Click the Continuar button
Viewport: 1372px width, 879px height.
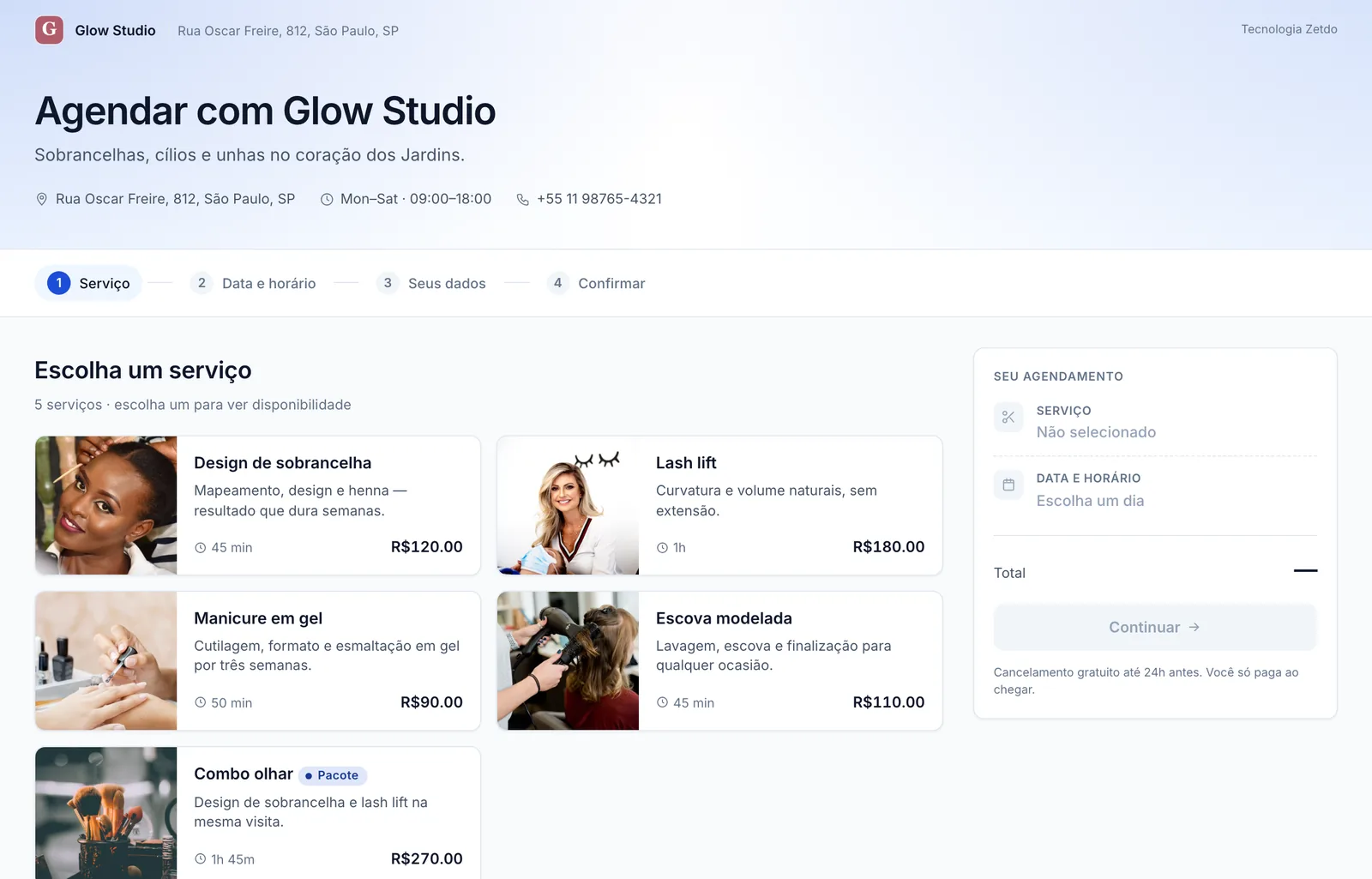click(1155, 628)
